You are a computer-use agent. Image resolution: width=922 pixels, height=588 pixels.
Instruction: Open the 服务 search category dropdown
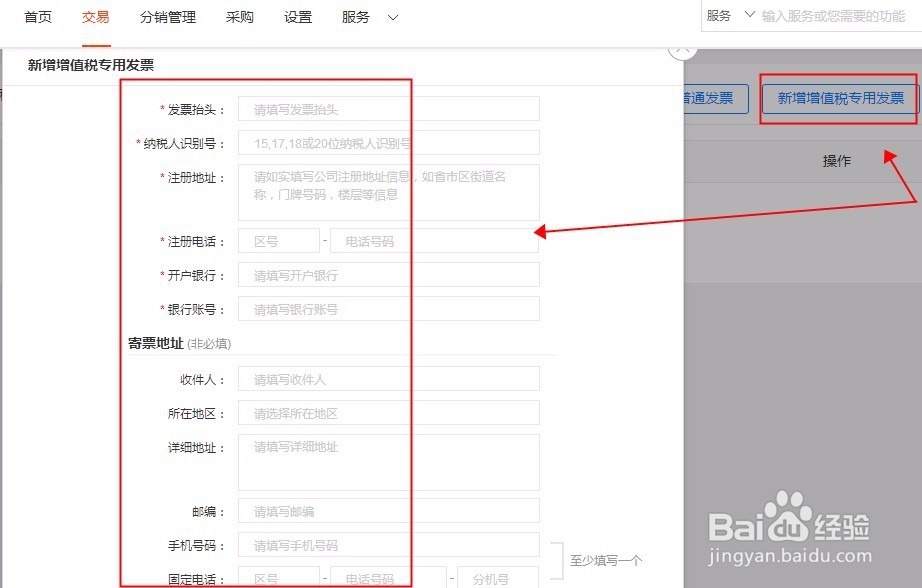[x=730, y=15]
